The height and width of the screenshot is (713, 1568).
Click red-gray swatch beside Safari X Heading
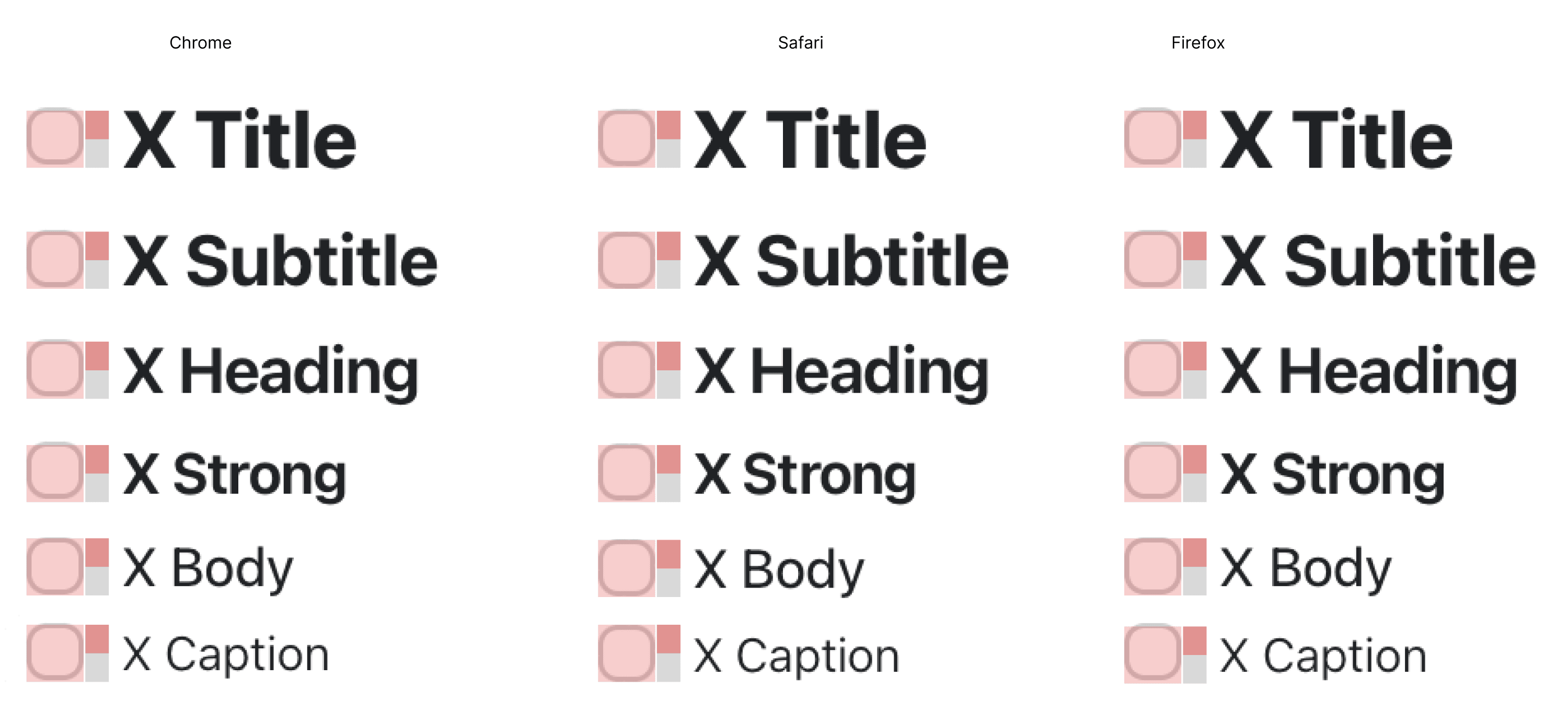(668, 370)
